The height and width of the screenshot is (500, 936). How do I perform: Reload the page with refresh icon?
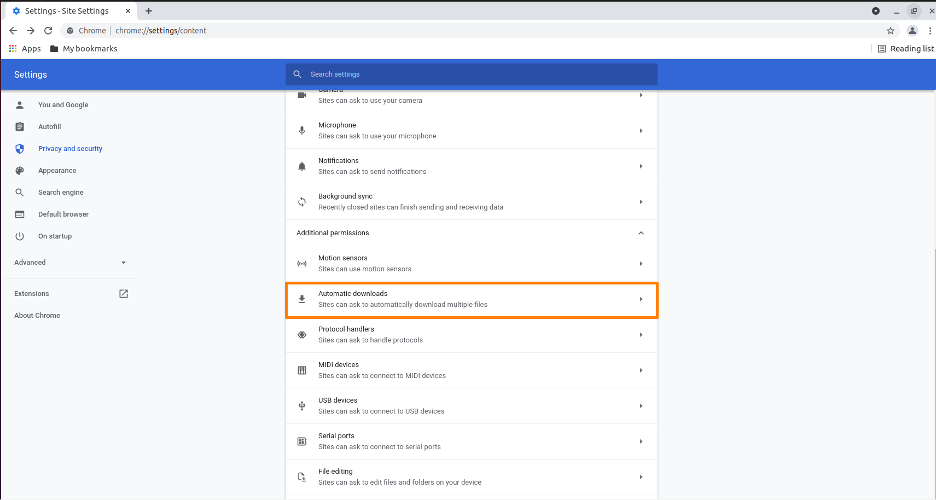48,30
